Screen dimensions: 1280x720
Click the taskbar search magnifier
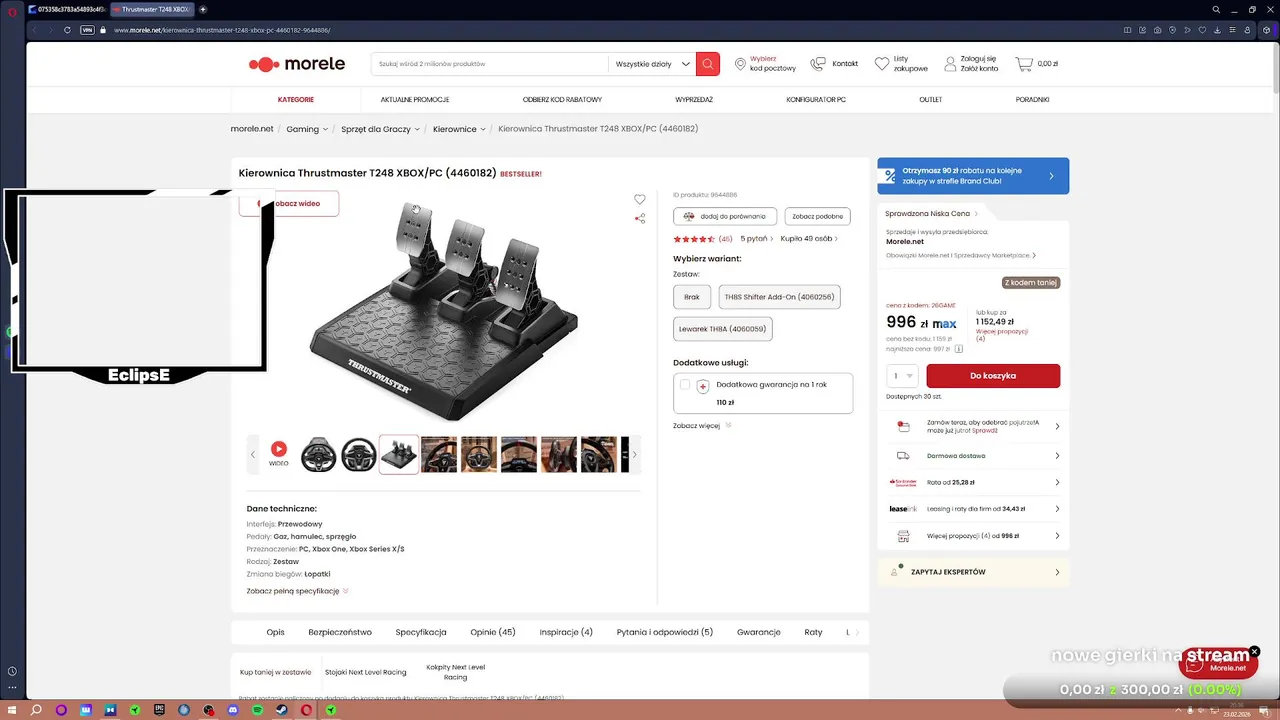tap(36, 710)
